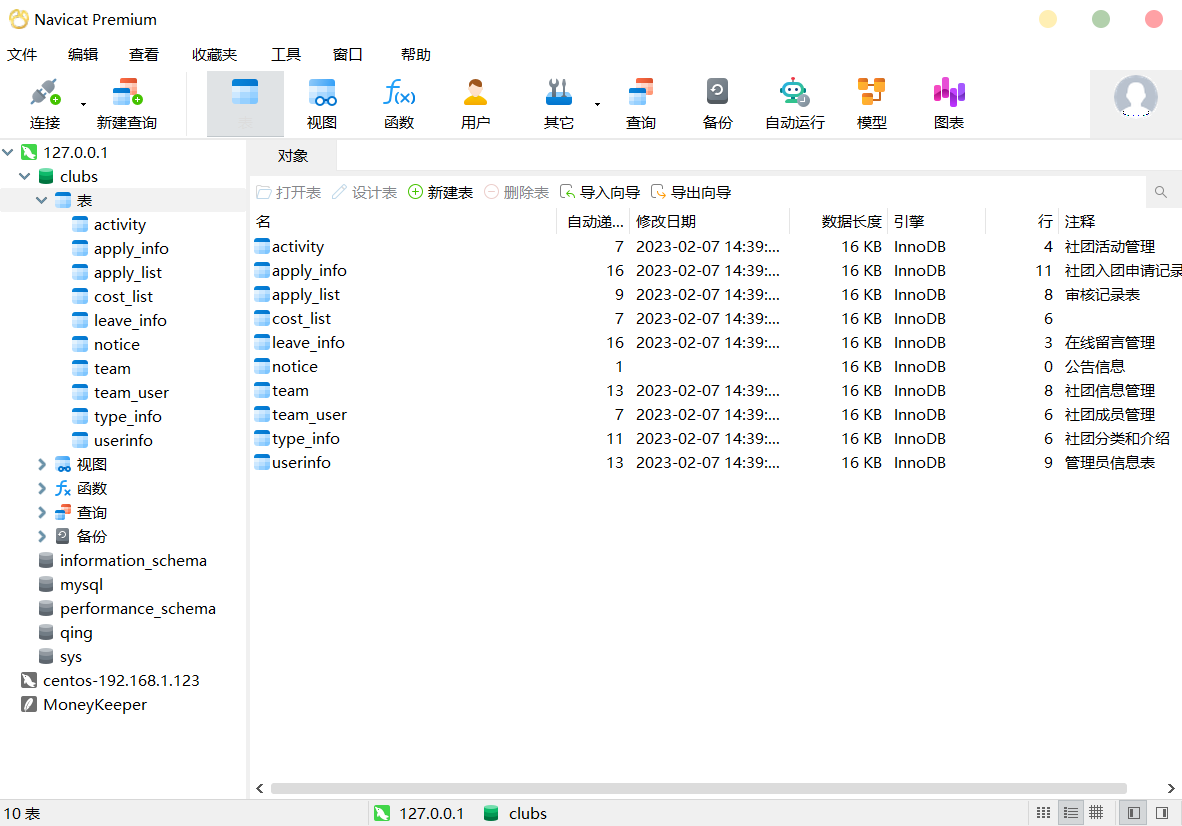This screenshot has height=826, width=1182.
Task: Expand the 视图 node in clubs tree
Action: tap(41, 464)
